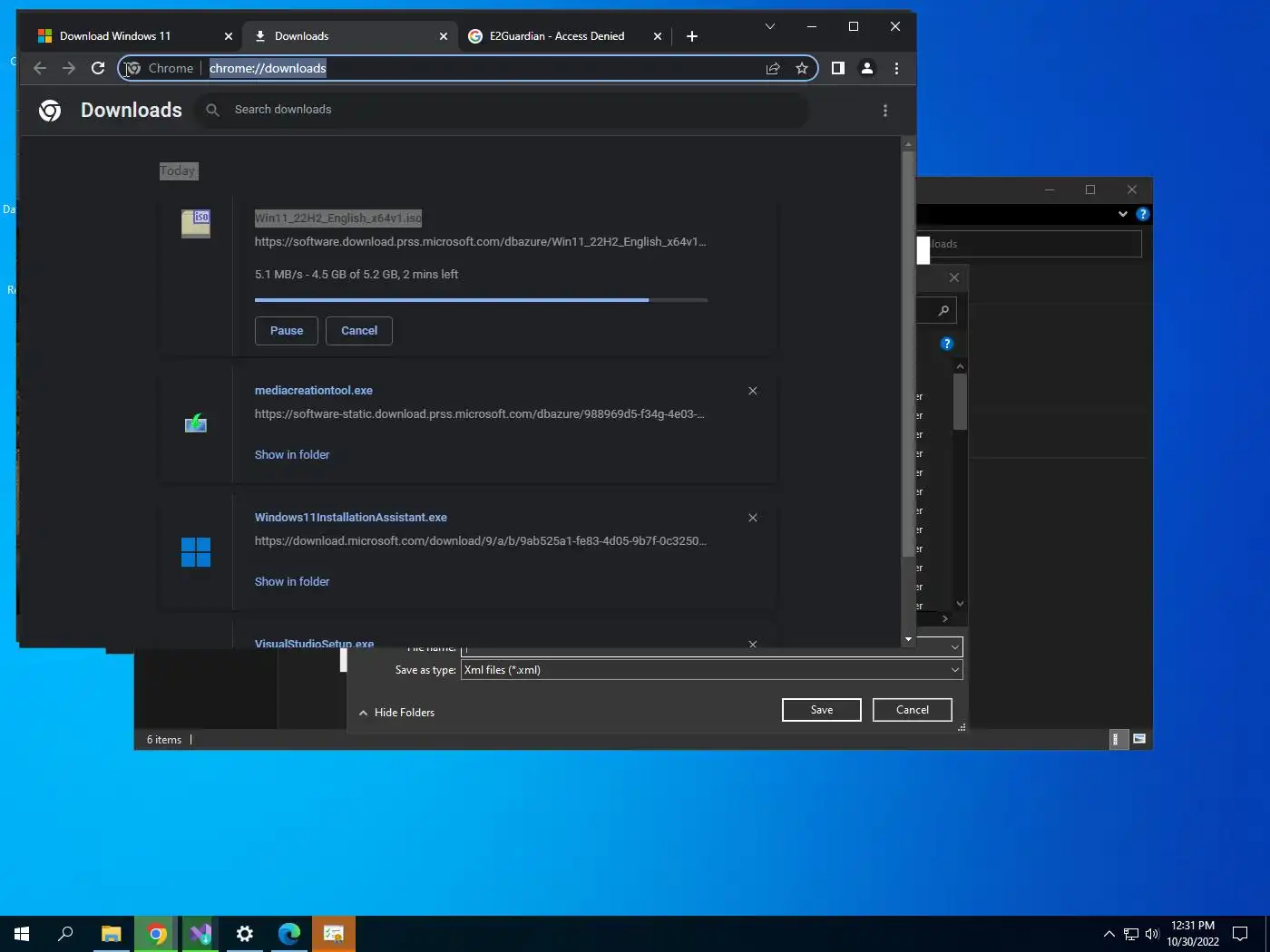Open a new Chrome tab

(x=692, y=36)
